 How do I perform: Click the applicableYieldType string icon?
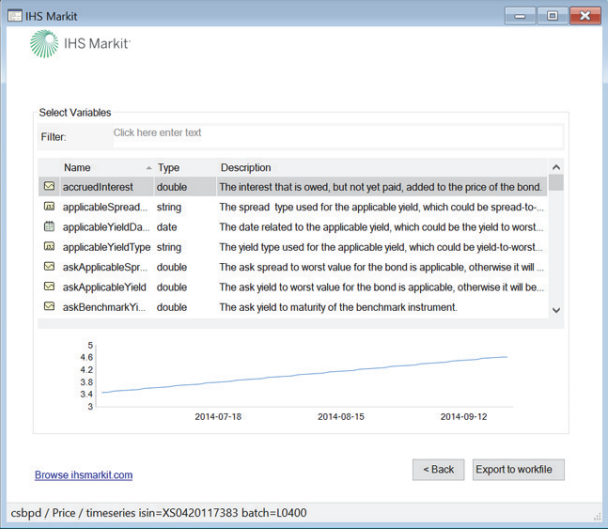pos(49,246)
